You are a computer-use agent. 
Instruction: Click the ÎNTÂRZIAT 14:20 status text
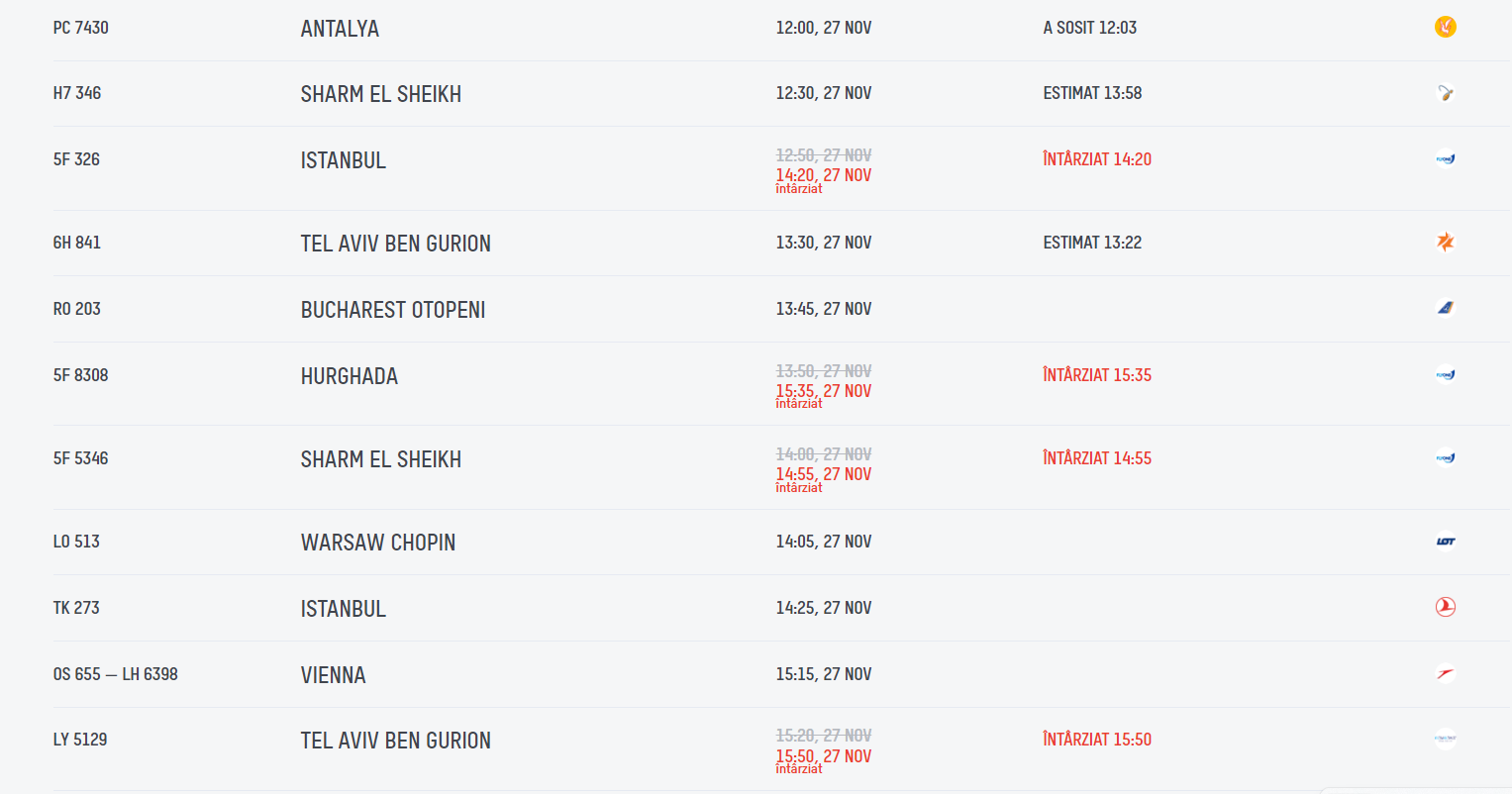pos(1097,158)
